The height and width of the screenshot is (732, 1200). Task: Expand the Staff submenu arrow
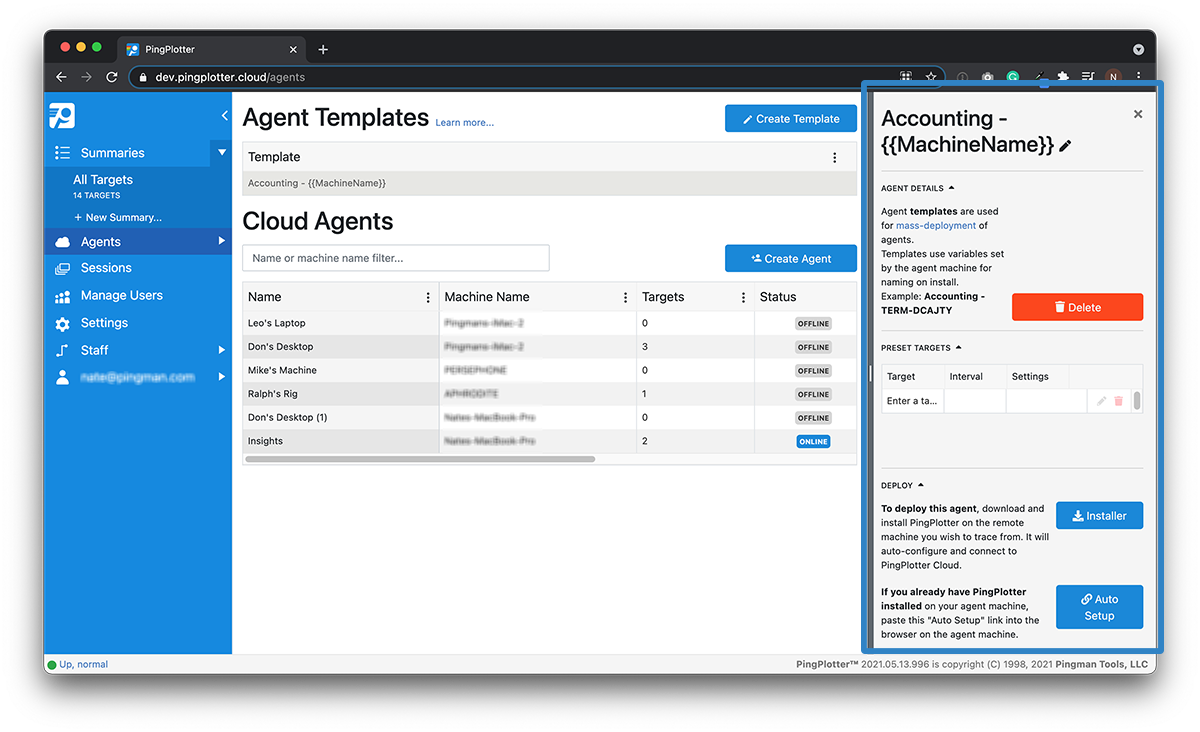[x=222, y=350]
